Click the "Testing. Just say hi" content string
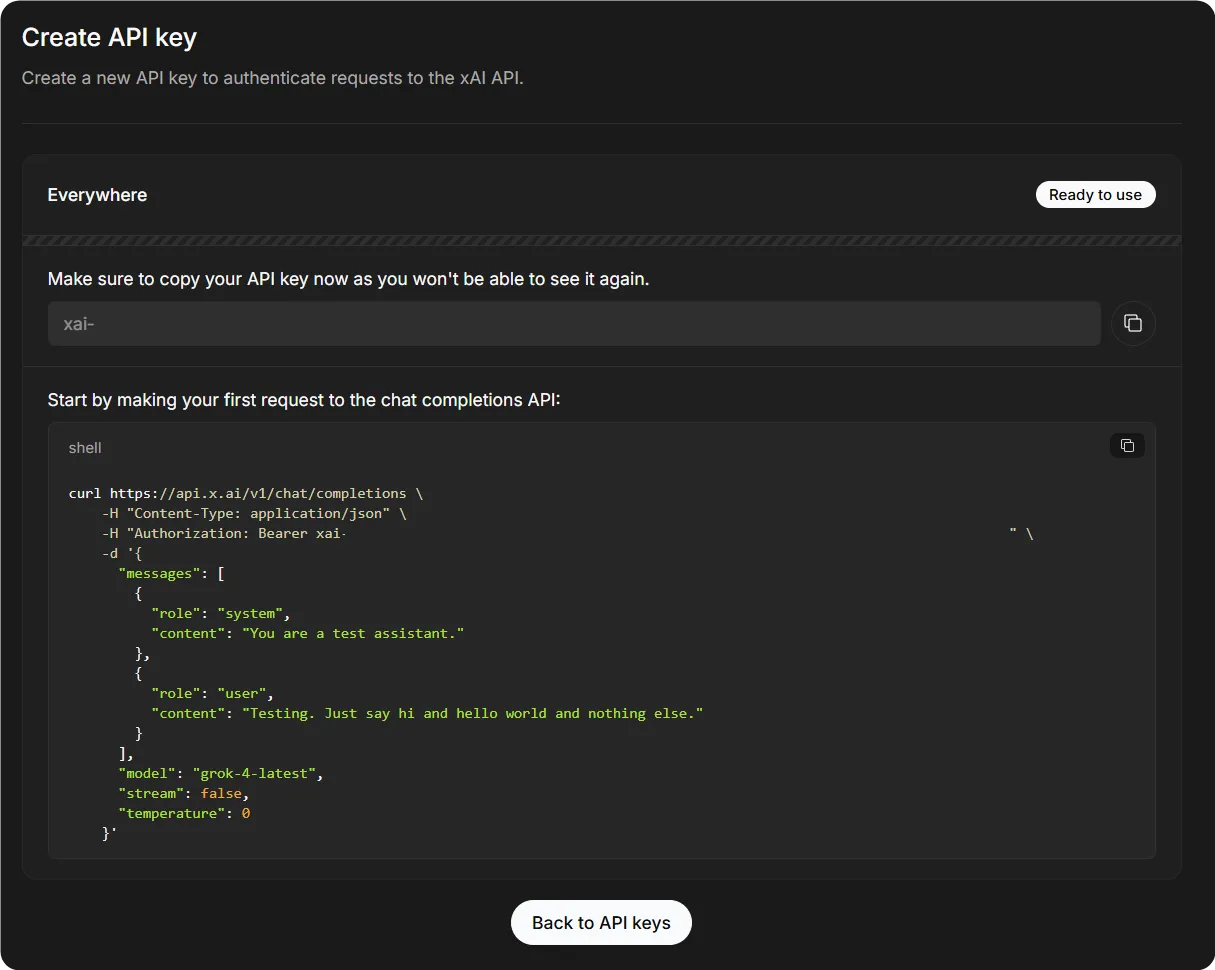 [x=472, y=713]
